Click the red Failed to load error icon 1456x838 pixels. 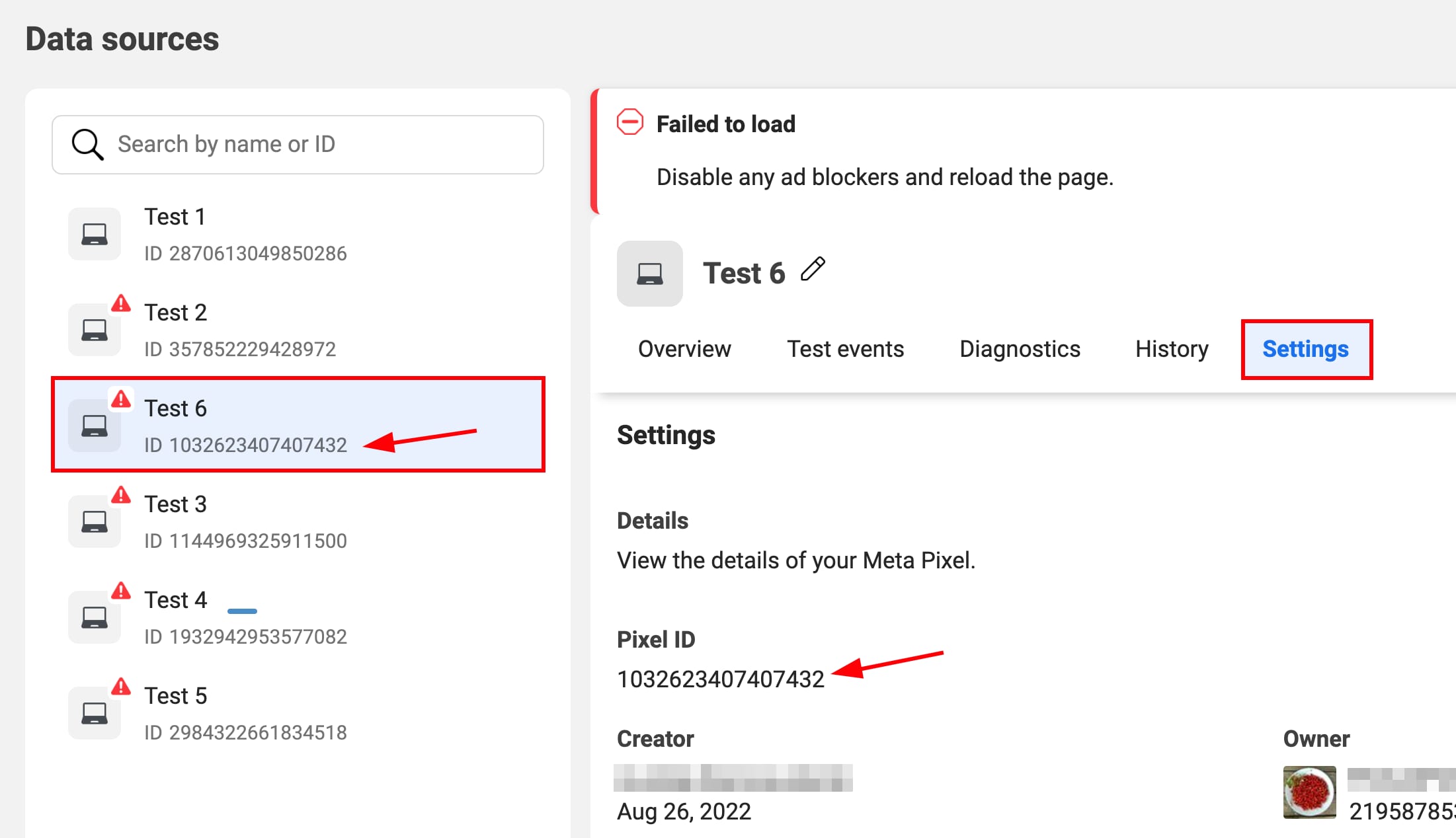pos(629,123)
